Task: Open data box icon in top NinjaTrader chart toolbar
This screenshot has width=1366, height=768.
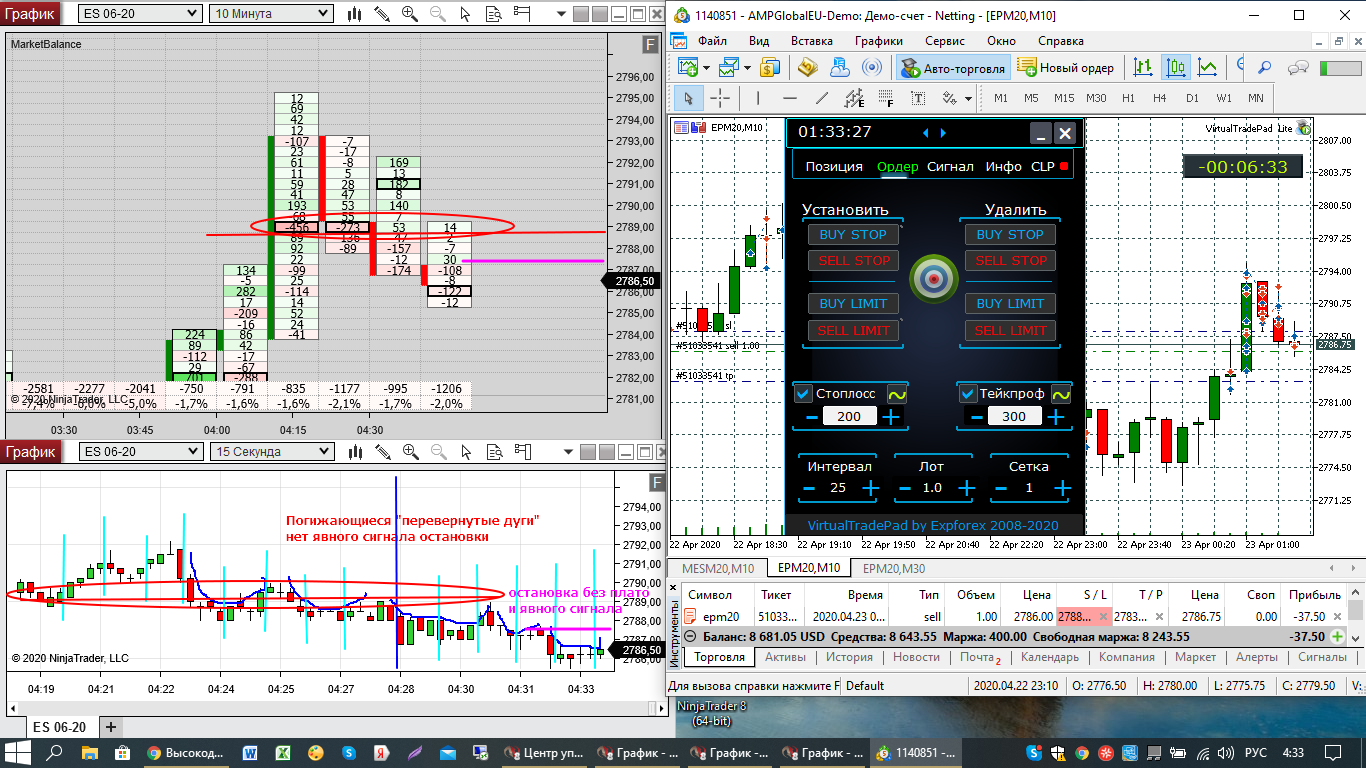Action: (494, 13)
